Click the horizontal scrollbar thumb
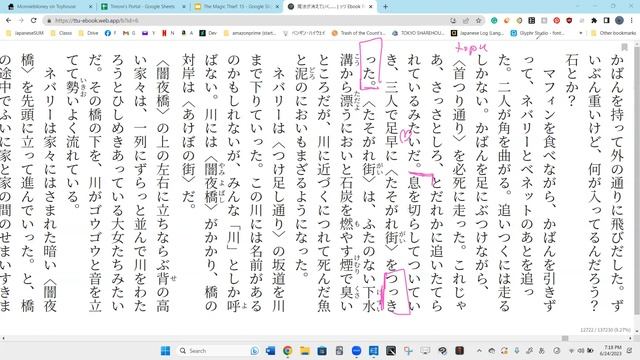This screenshot has width=640, height=360. click(x=565, y=338)
